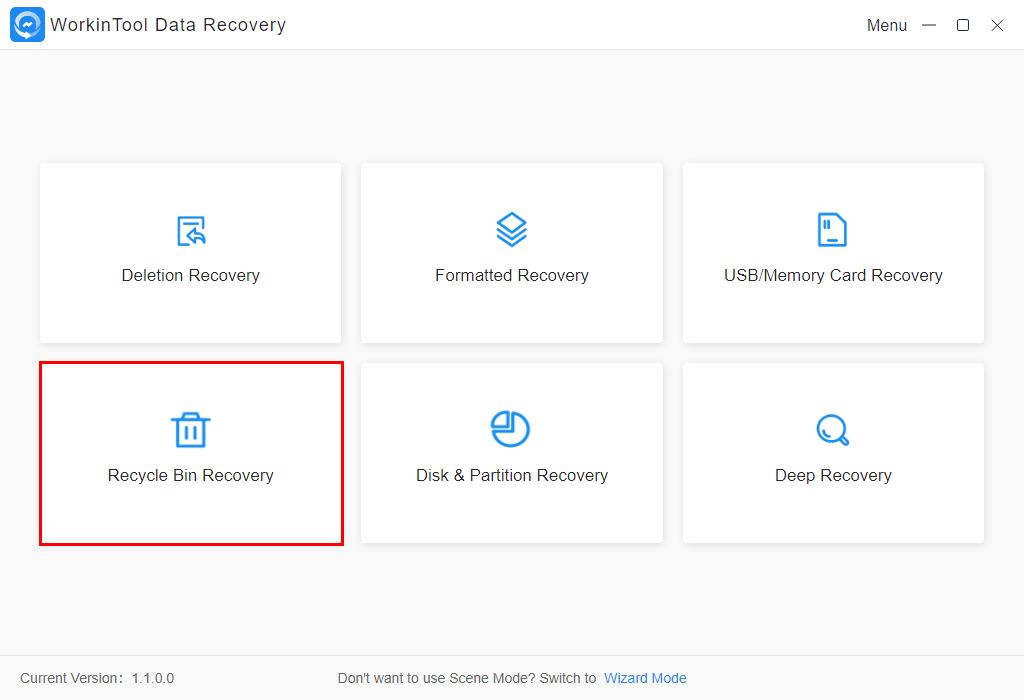Click the Current Version 1.1.0.0 text

pyautogui.click(x=97, y=678)
